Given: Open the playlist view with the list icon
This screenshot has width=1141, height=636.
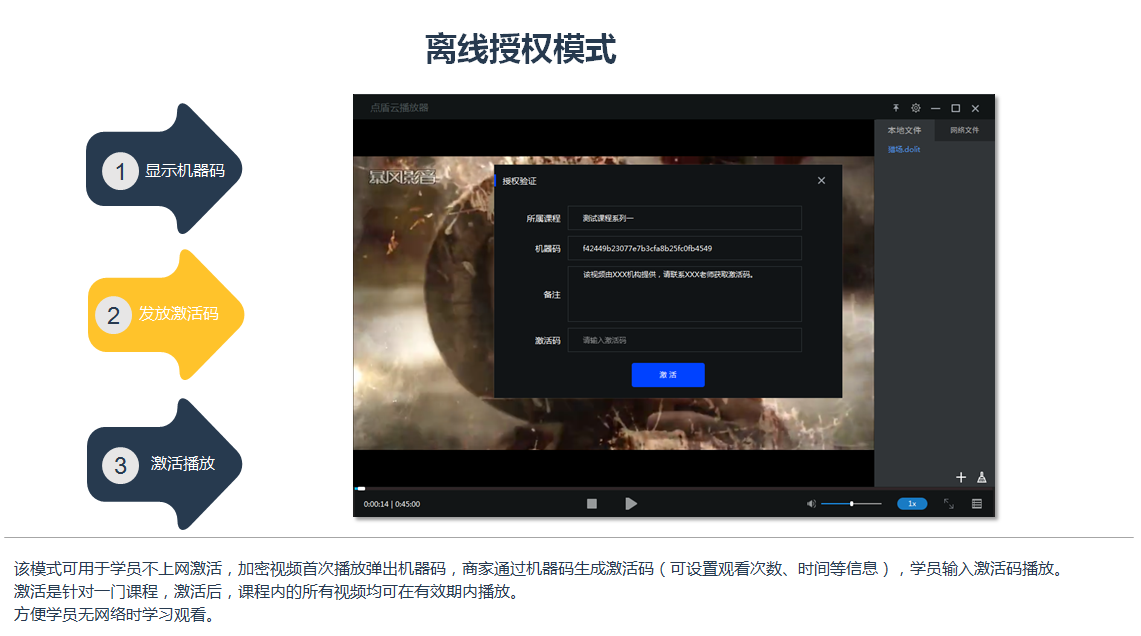Looking at the screenshot, I should [x=975, y=504].
